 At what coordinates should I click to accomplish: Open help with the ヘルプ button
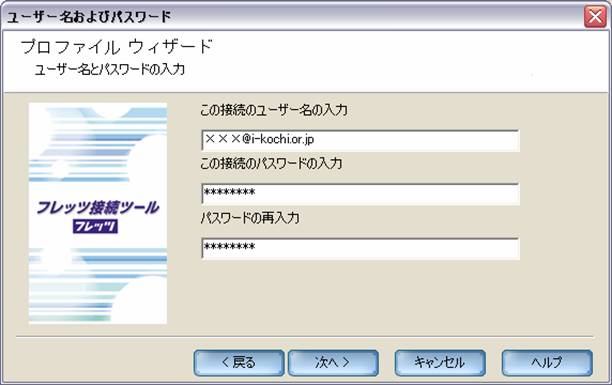pos(547,363)
